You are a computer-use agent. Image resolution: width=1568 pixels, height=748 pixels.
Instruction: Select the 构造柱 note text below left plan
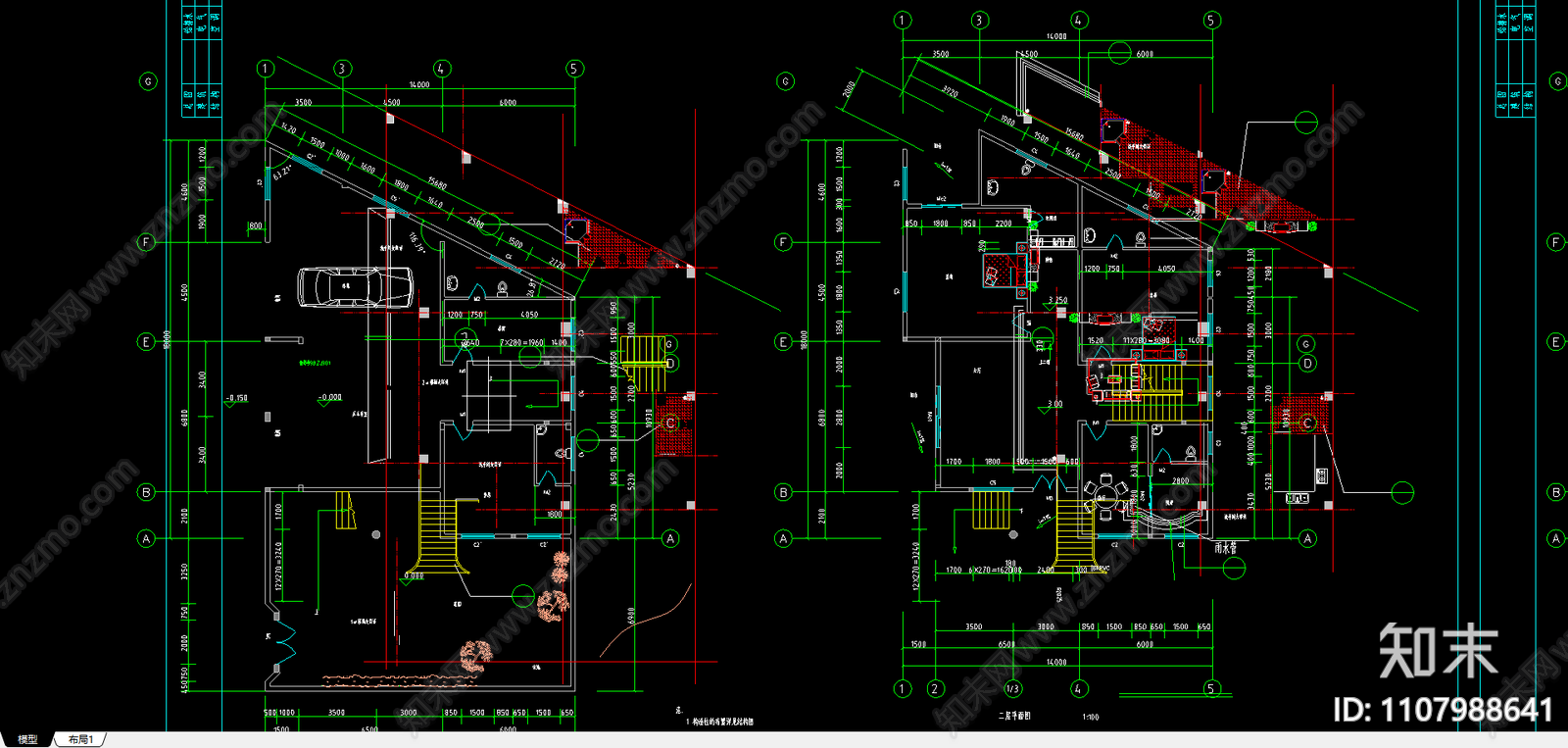pos(719,722)
